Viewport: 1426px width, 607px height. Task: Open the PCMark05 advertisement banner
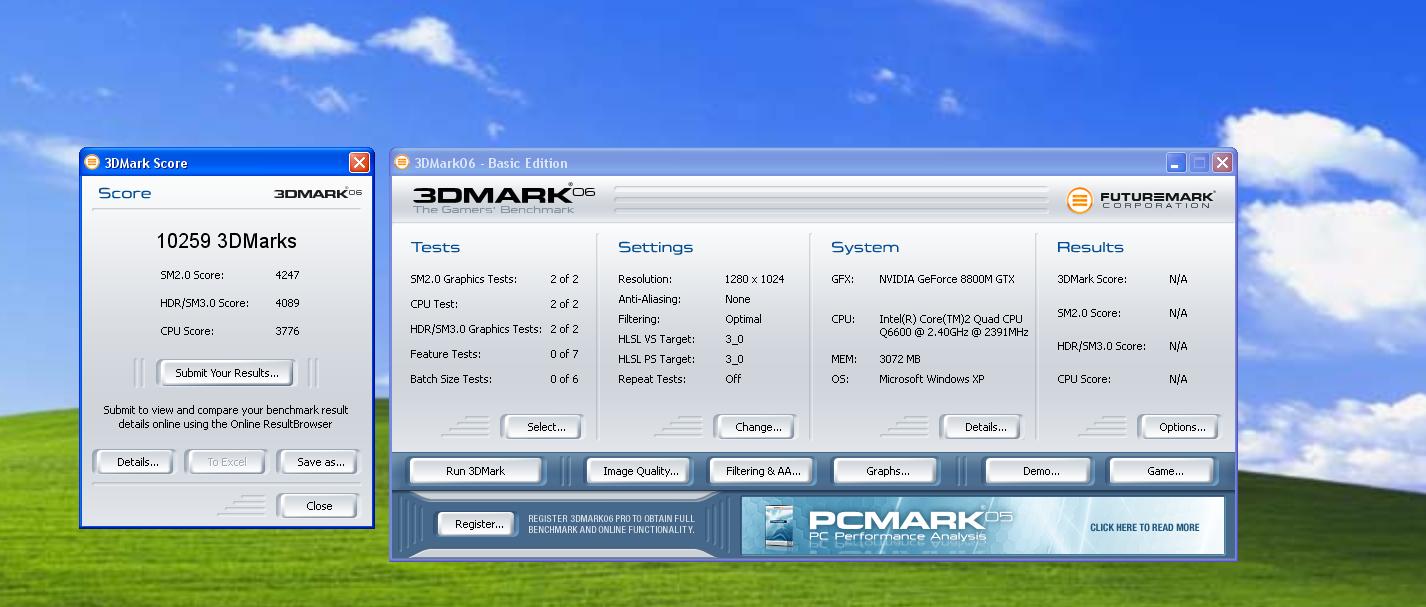click(x=983, y=526)
